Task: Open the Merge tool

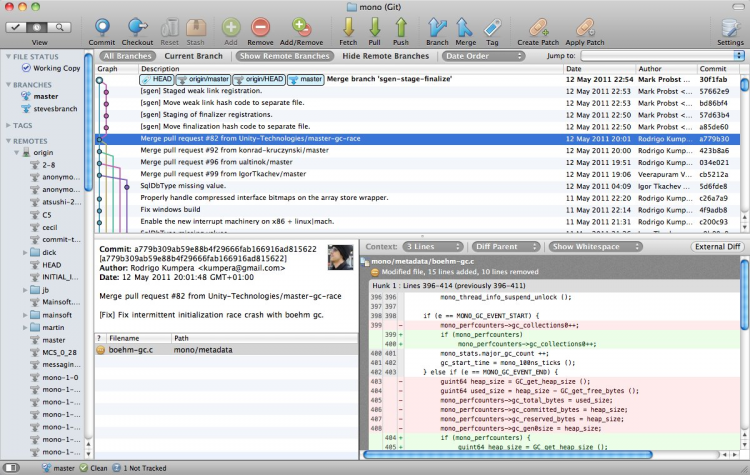Action: click(x=465, y=27)
